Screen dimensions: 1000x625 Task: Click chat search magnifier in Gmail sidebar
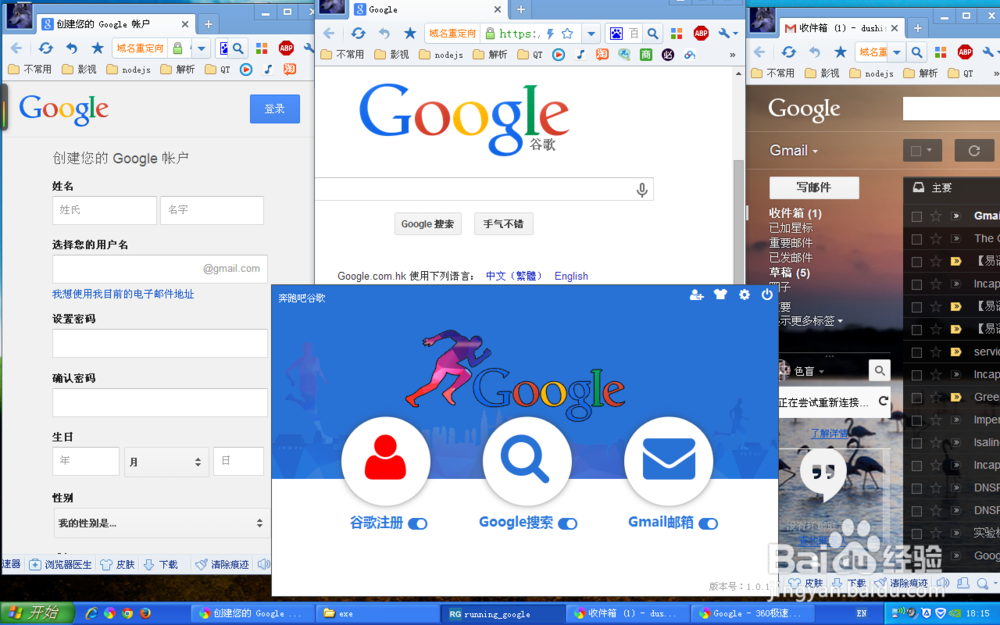pos(879,370)
